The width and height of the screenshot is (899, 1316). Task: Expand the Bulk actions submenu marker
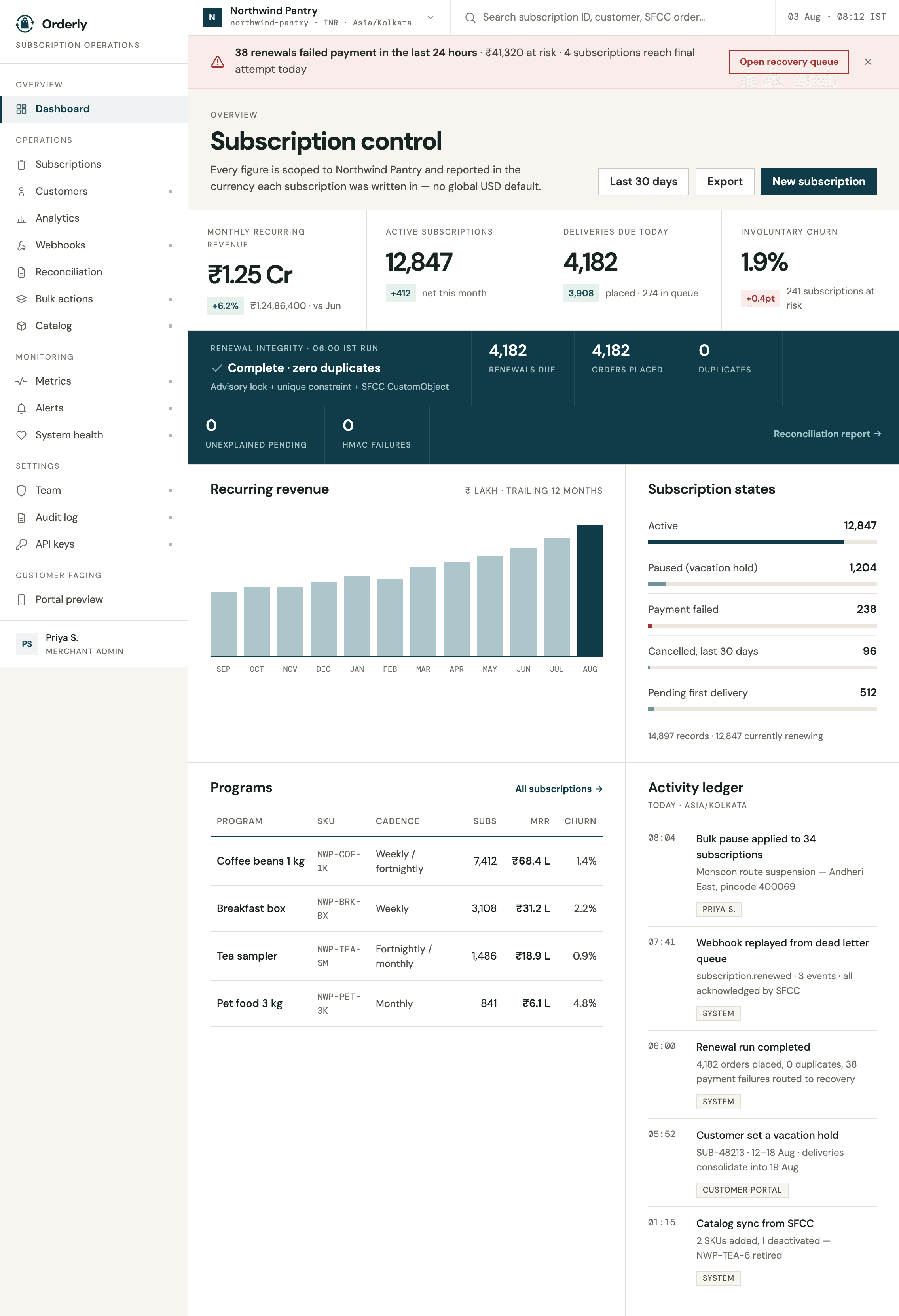pos(170,299)
